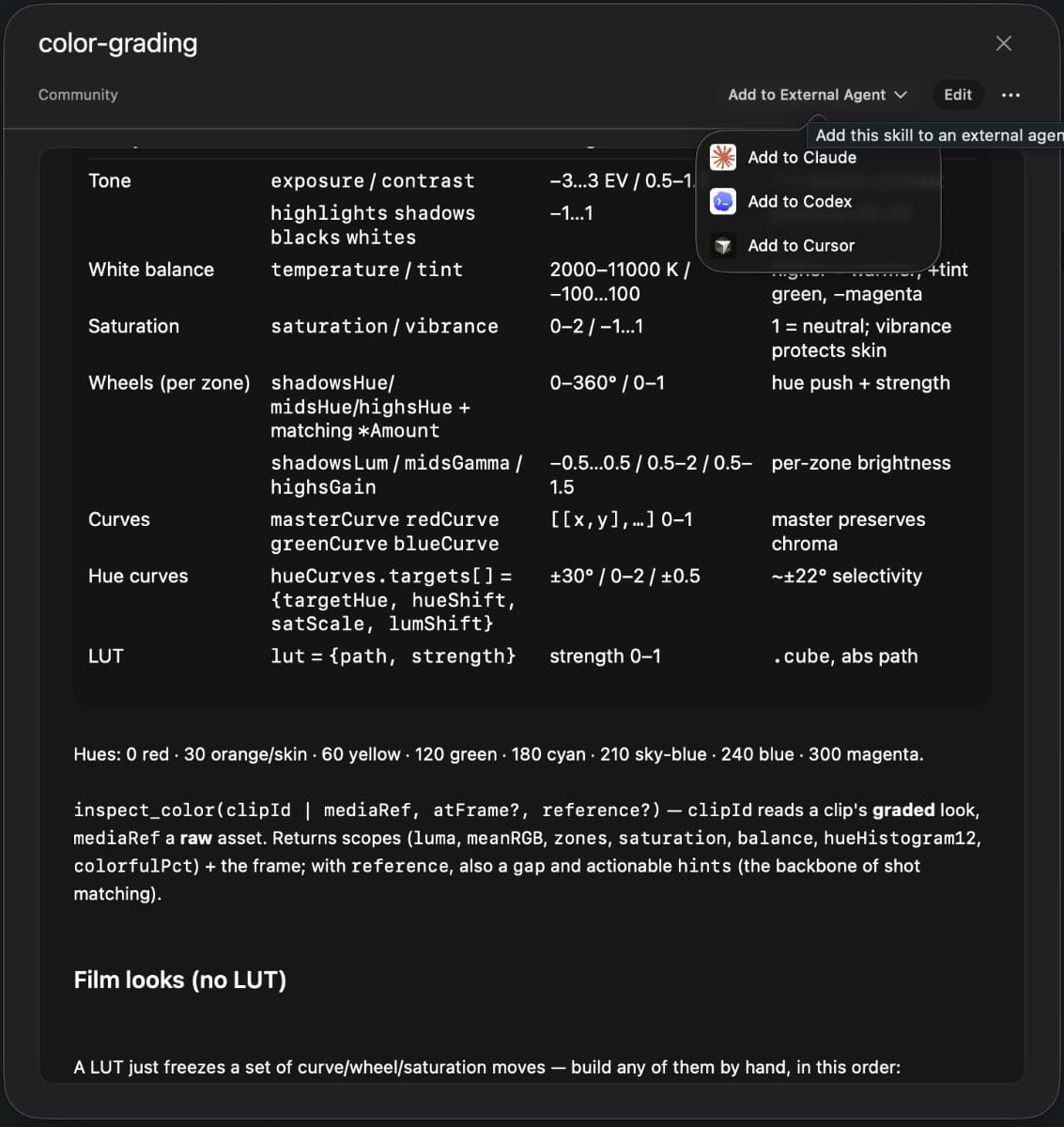Click the LUT row label

click(x=106, y=656)
